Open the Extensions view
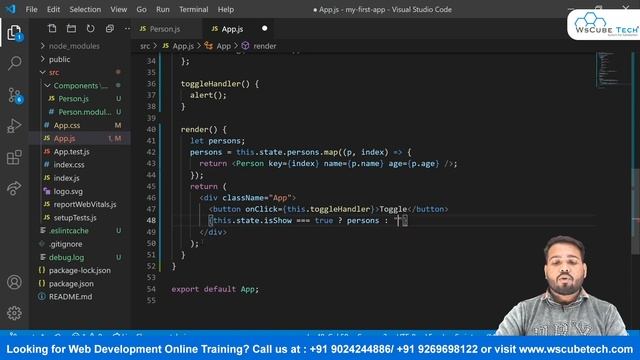Viewport: 640px width, 360px height. tap(14, 157)
